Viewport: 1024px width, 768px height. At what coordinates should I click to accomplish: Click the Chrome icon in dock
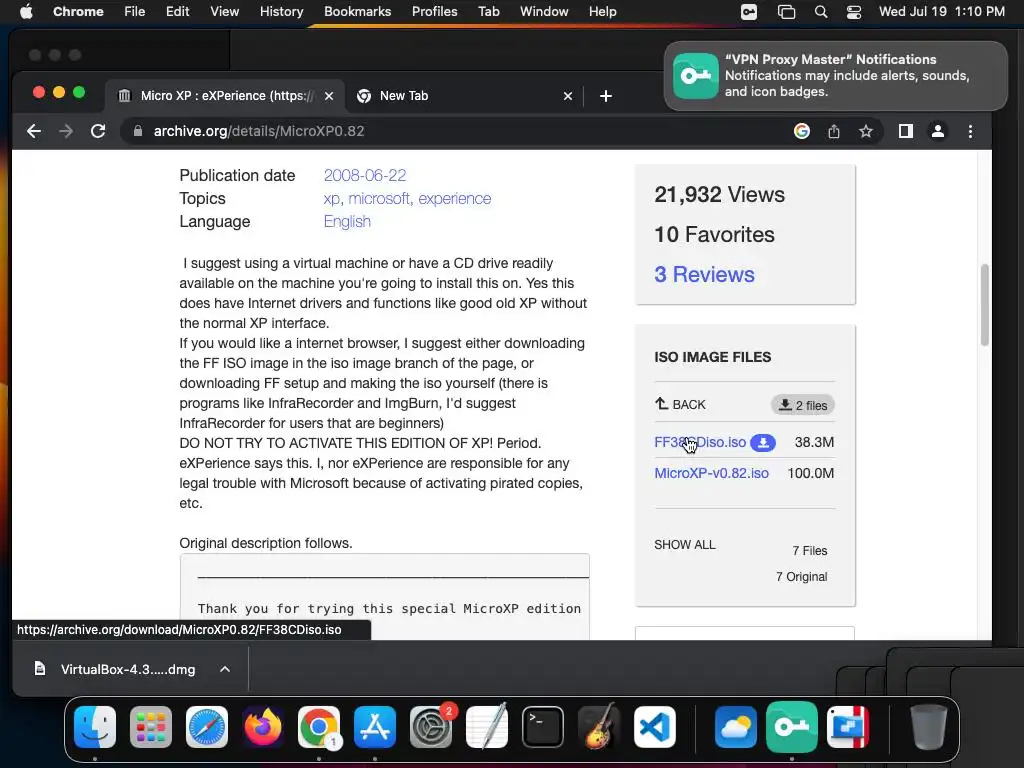[x=319, y=727]
